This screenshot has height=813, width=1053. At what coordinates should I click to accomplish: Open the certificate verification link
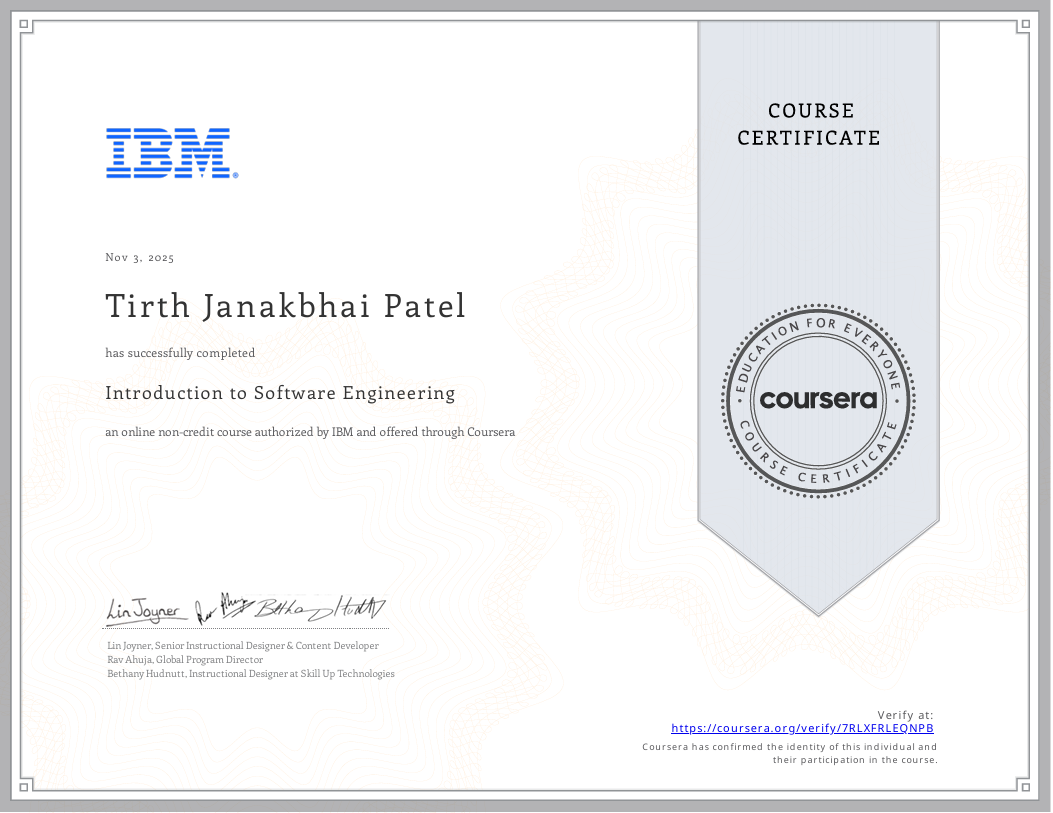pyautogui.click(x=801, y=727)
